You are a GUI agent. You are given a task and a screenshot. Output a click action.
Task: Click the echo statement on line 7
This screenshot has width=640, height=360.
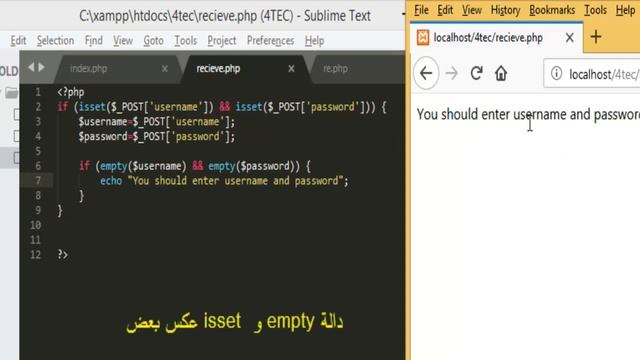224,181
